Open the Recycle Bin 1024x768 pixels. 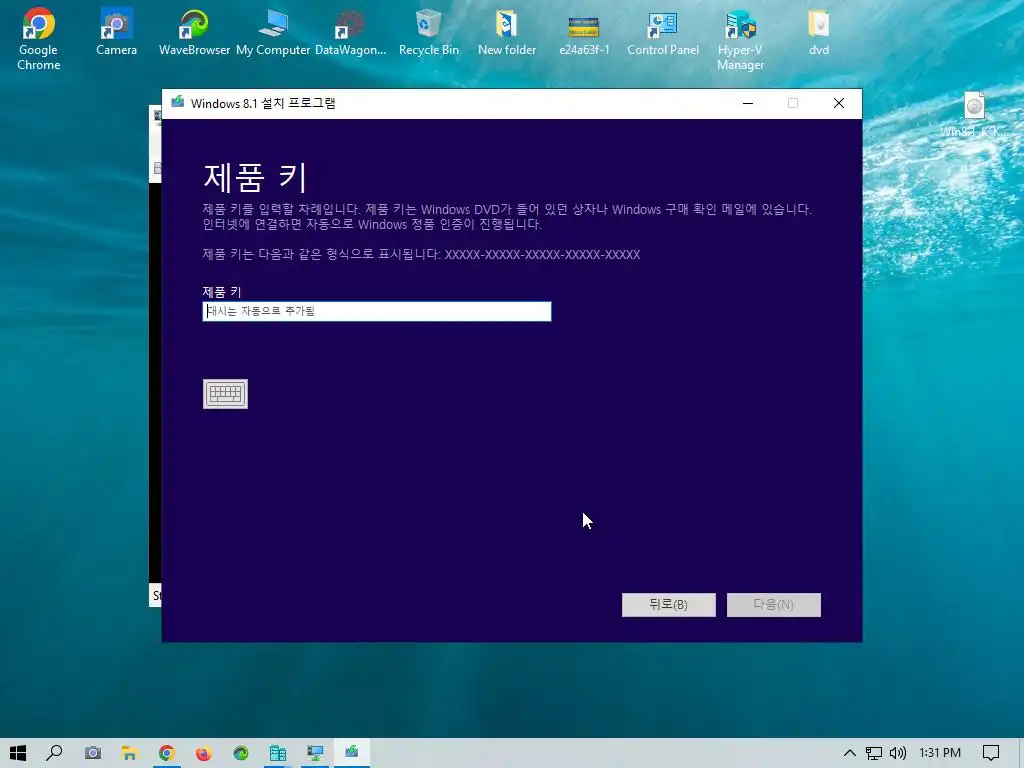(428, 32)
